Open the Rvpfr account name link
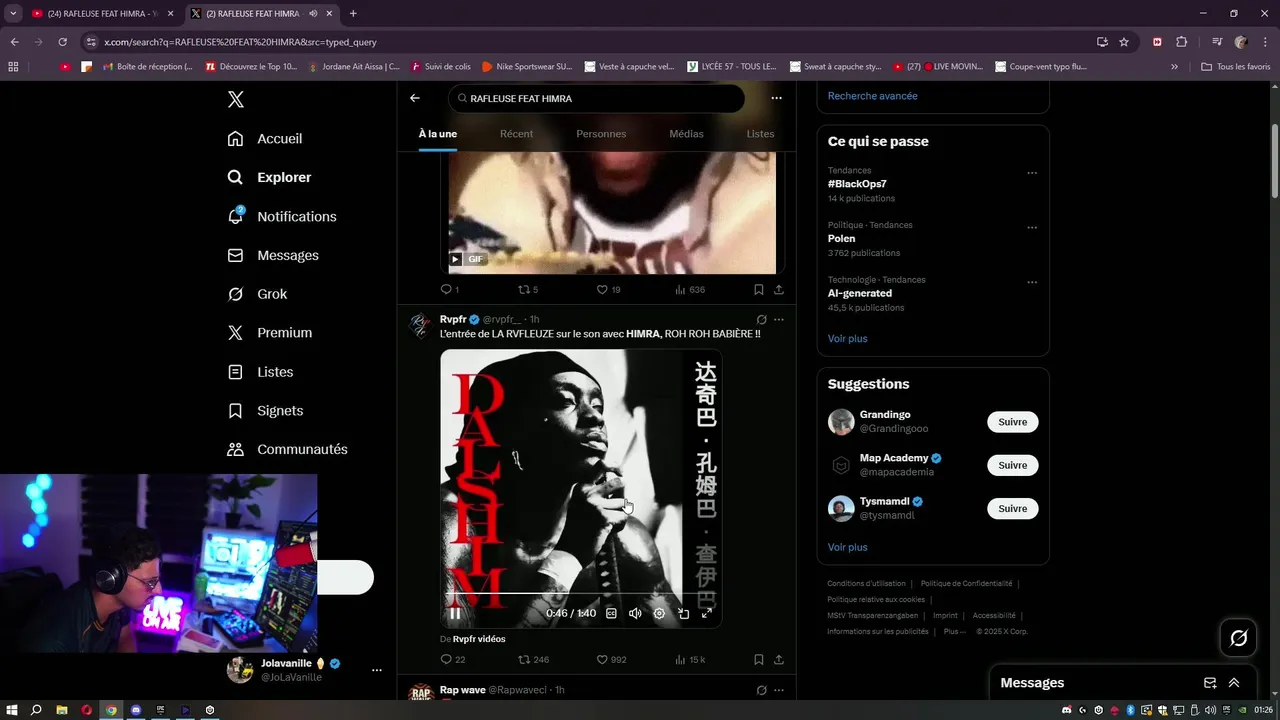The height and width of the screenshot is (720, 1280). [453, 319]
